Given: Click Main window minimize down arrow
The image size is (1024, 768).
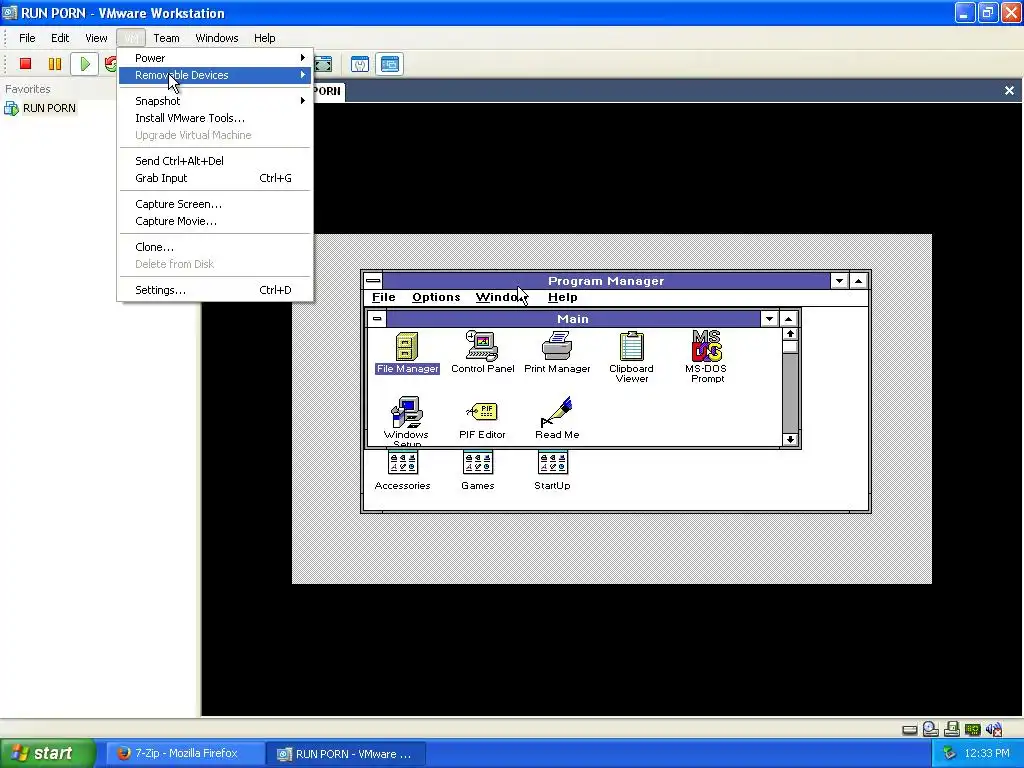Looking at the screenshot, I should pos(769,319).
